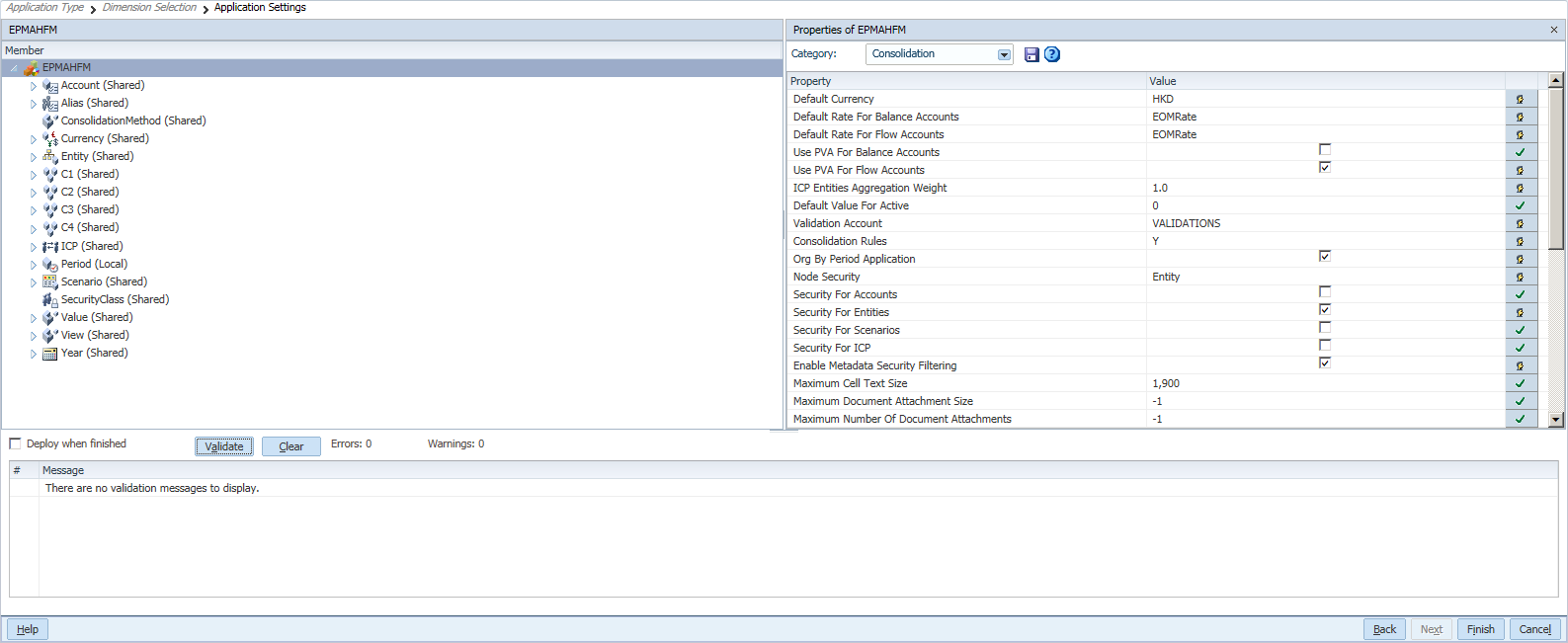
Task: Click green check for Security For ICP
Action: pos(1520,348)
